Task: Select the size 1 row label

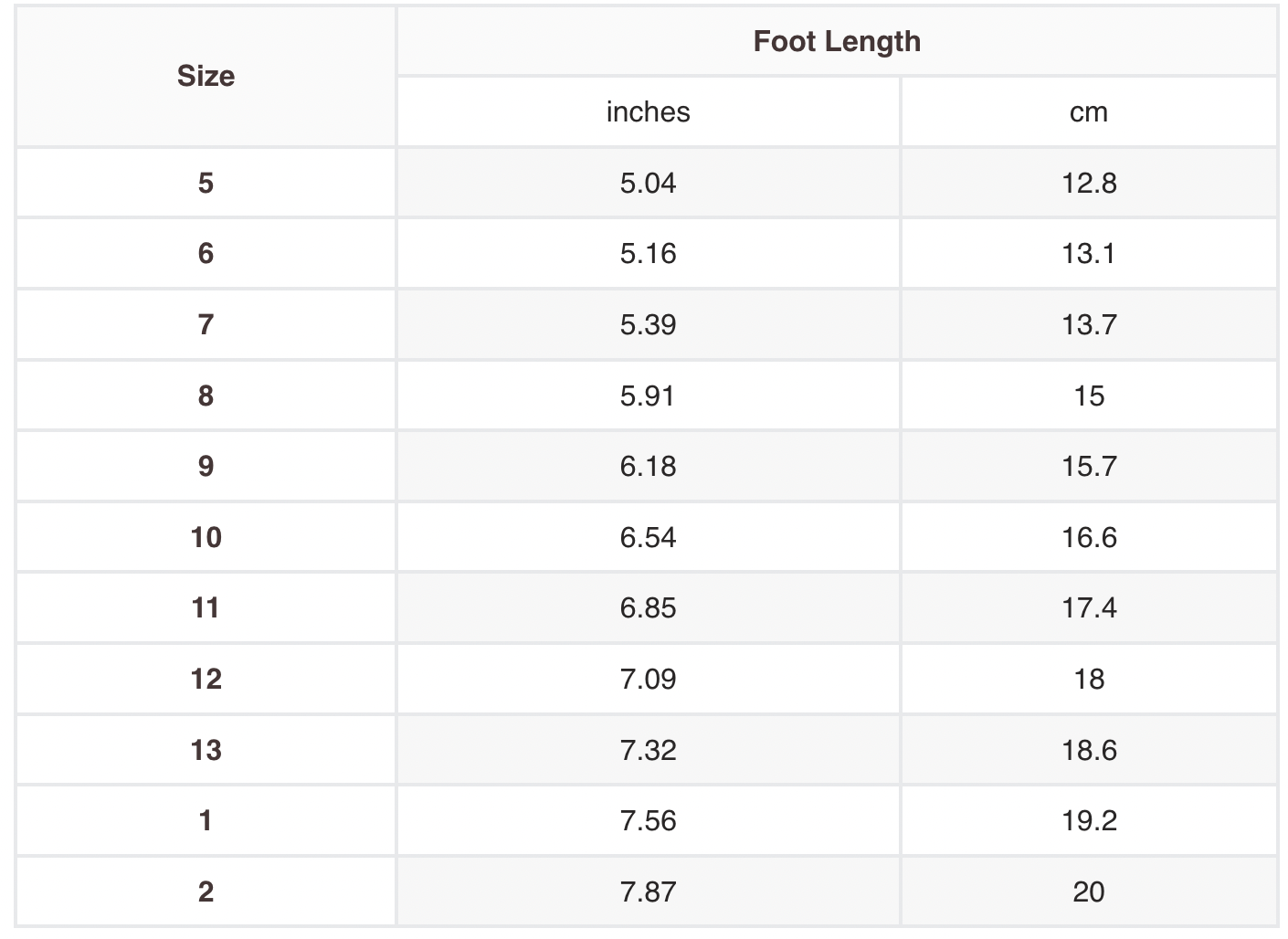Action: (206, 820)
